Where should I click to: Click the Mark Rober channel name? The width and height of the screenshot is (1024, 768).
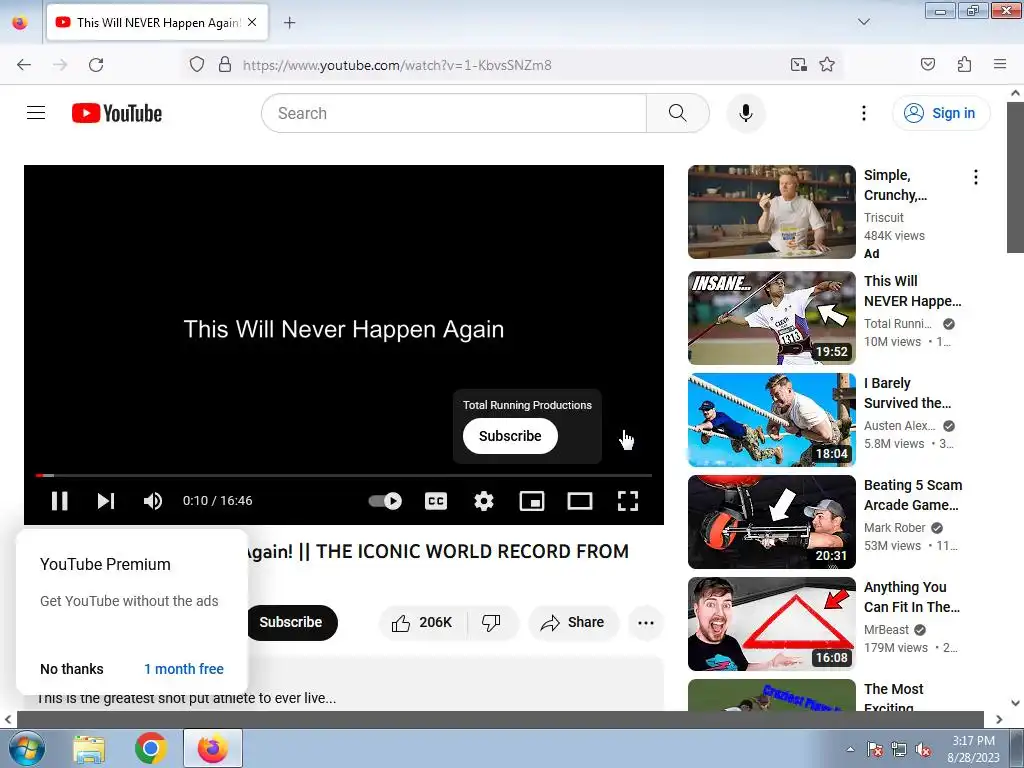point(895,528)
